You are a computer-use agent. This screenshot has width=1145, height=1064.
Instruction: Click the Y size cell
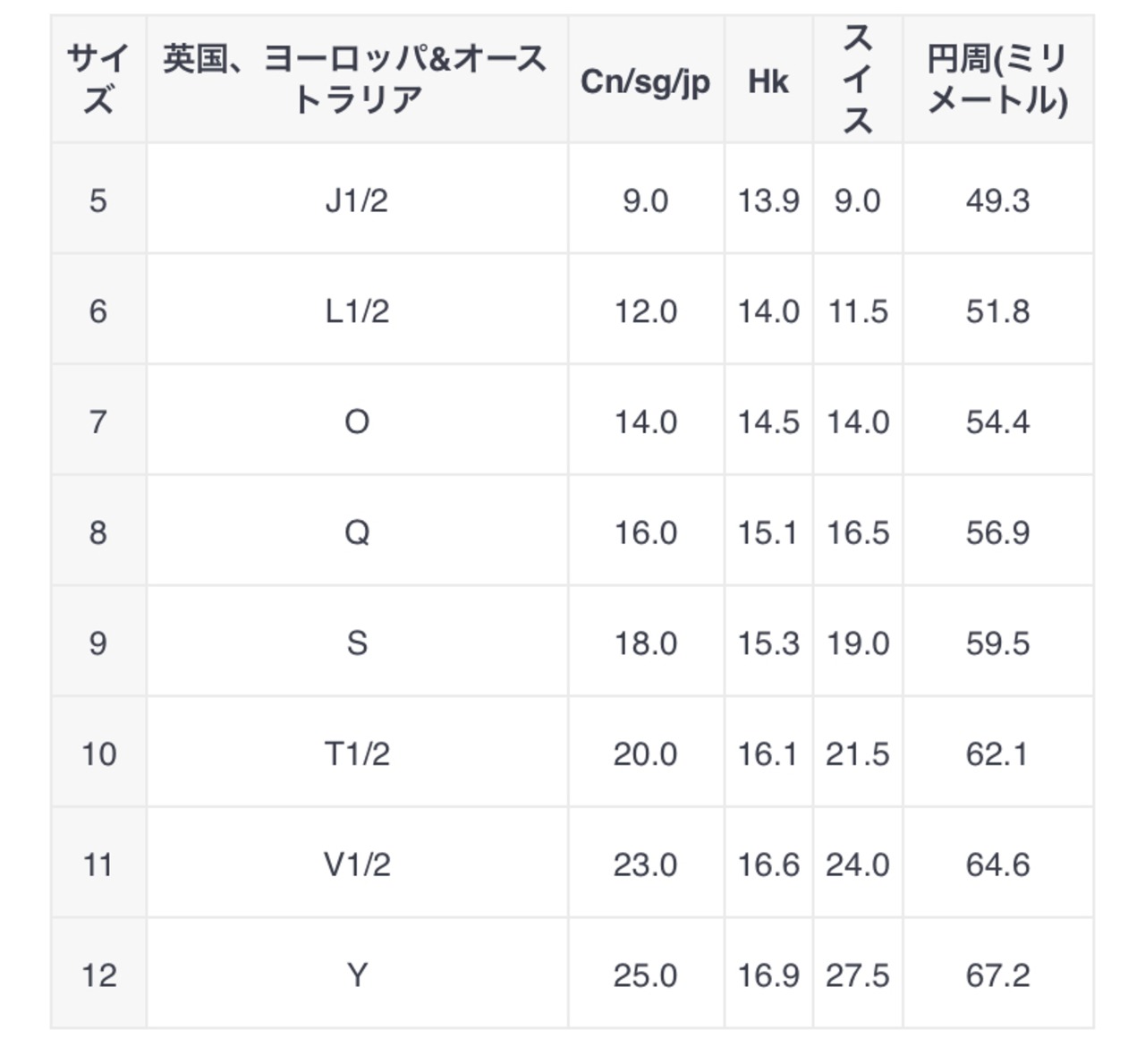[356, 975]
